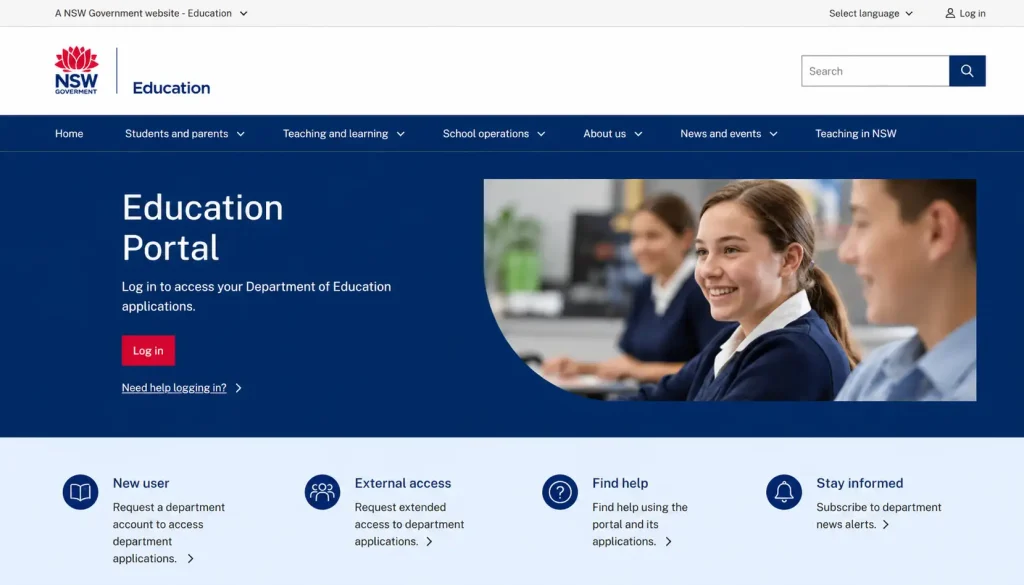Open Teaching in NSW nav item
The width and height of the screenshot is (1024, 585).
(856, 133)
